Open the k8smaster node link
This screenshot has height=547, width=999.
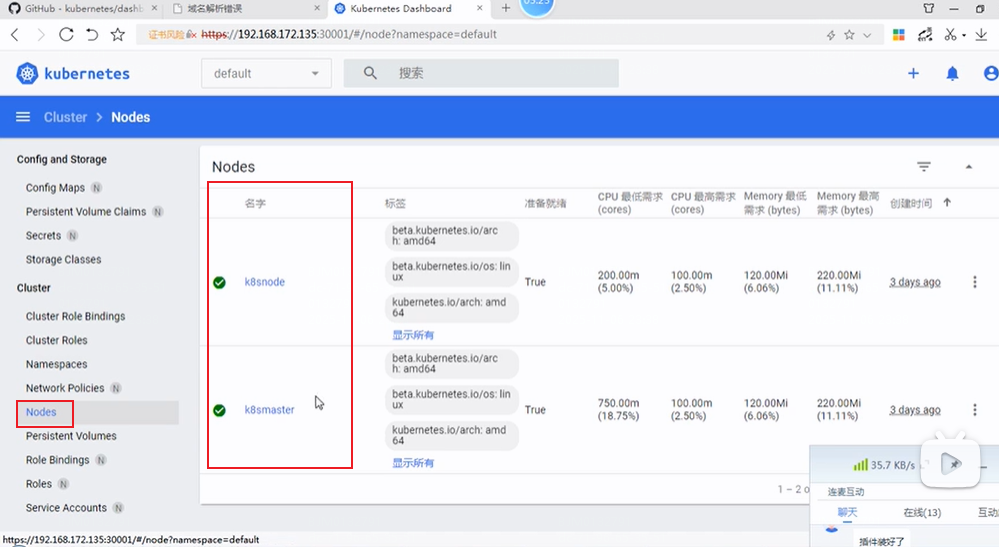point(270,410)
